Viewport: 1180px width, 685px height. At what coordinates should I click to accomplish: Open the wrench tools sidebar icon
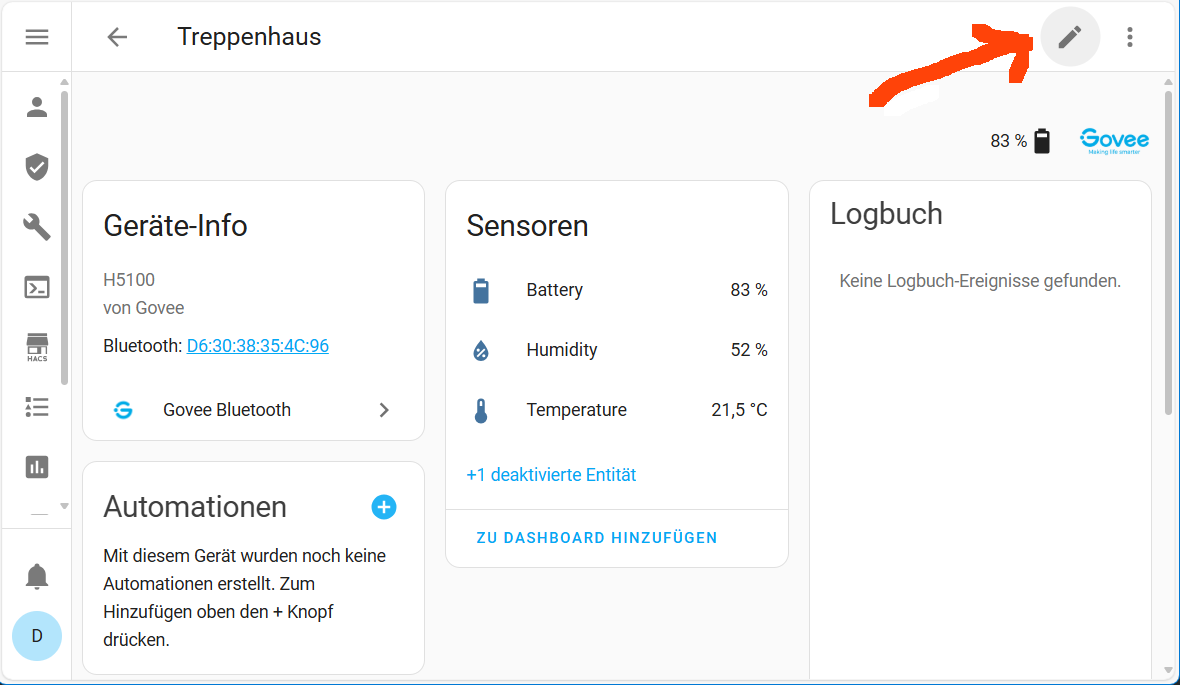click(x=37, y=227)
